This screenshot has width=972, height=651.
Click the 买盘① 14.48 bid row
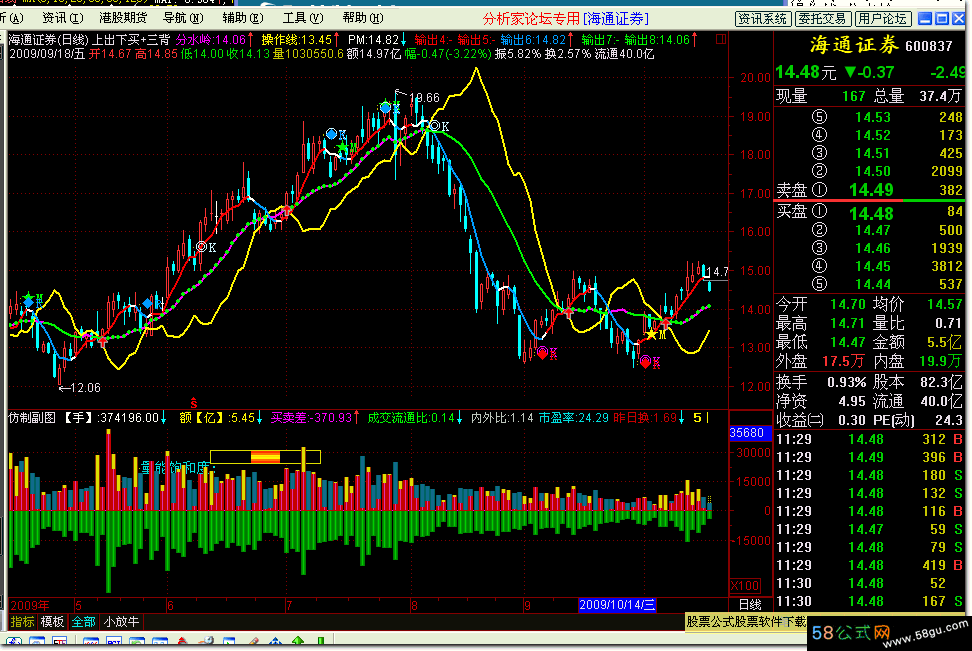click(870, 213)
